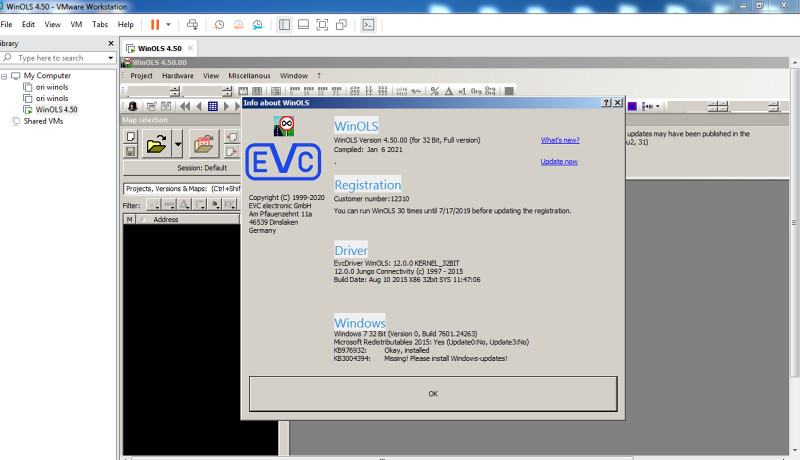Viewport: 800px width, 460px height.
Task: Expand the dropdown arrow beside open folder
Action: click(178, 144)
